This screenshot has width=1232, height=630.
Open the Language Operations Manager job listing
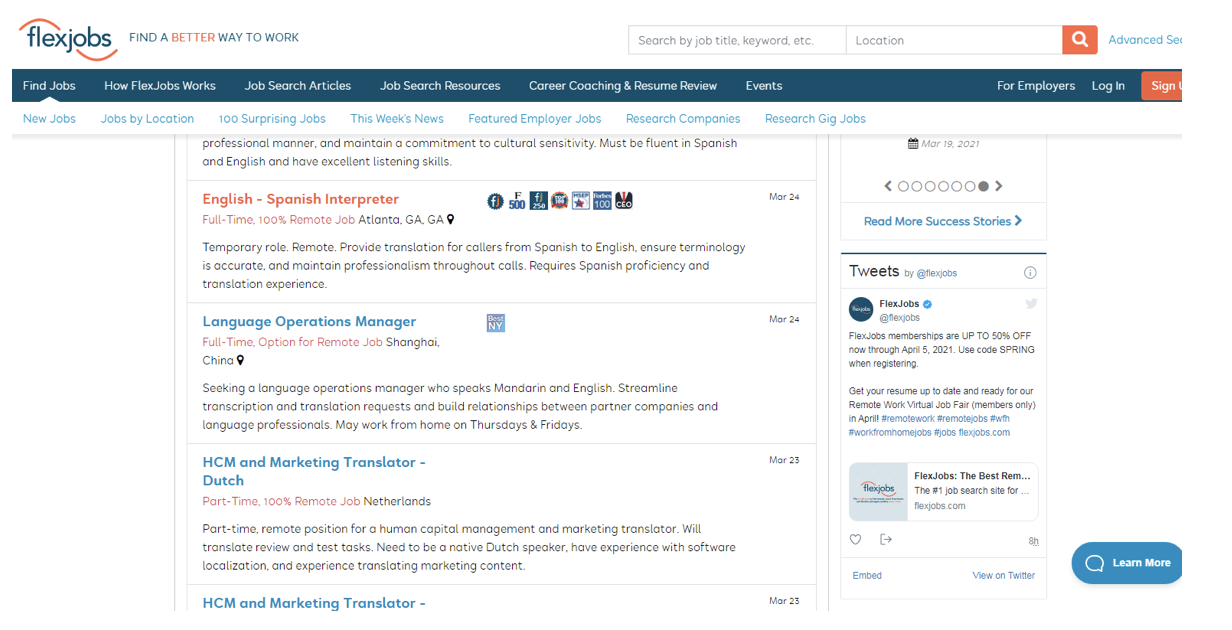[309, 321]
